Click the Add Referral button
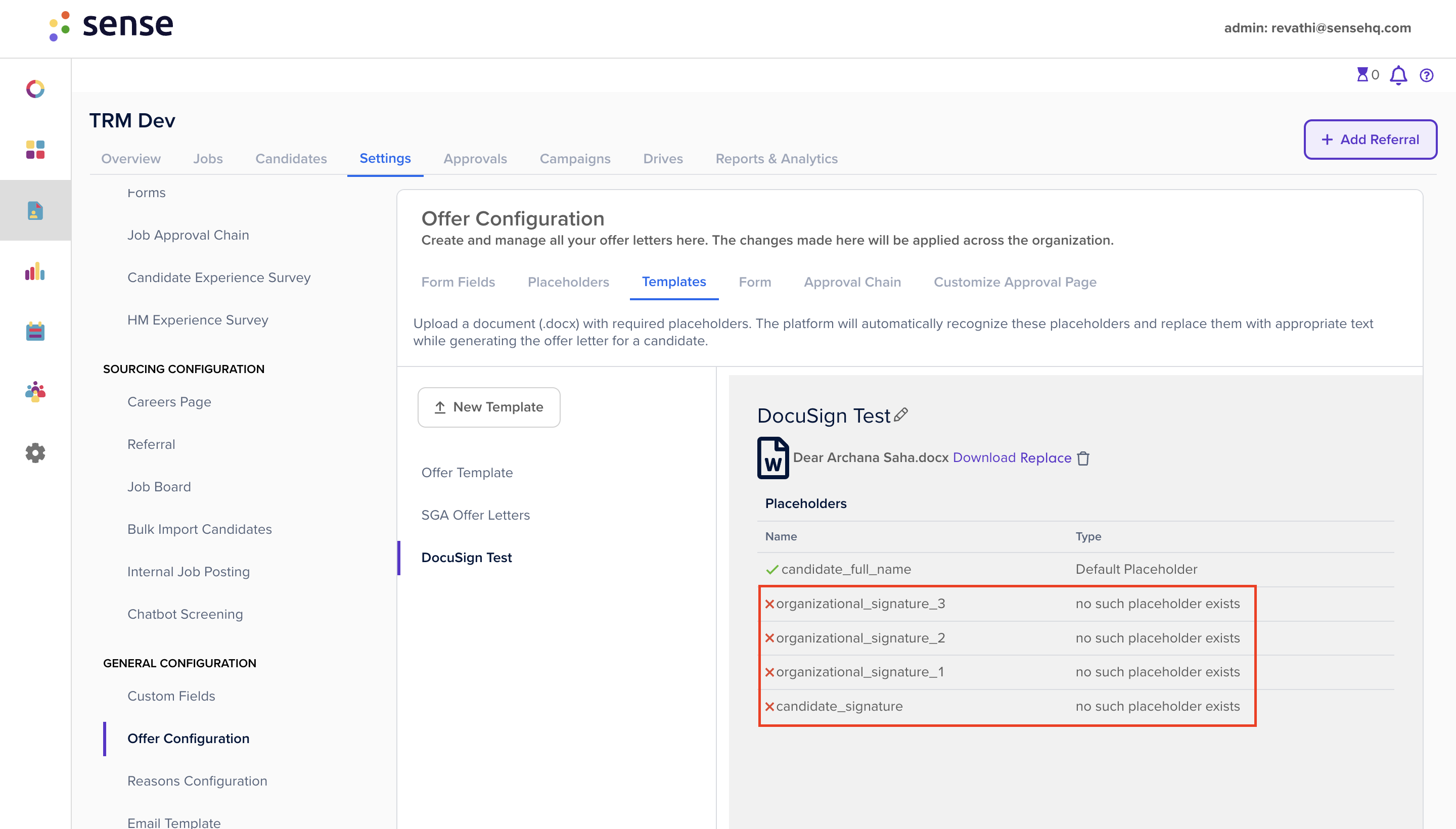This screenshot has height=829, width=1456. click(x=1370, y=140)
